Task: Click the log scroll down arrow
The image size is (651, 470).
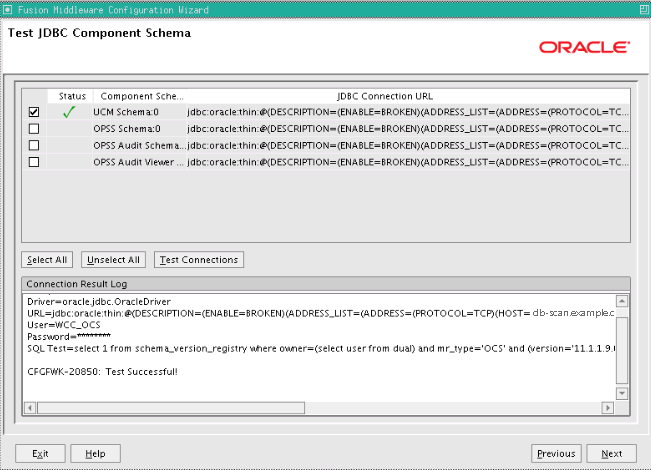Action: pos(622,393)
